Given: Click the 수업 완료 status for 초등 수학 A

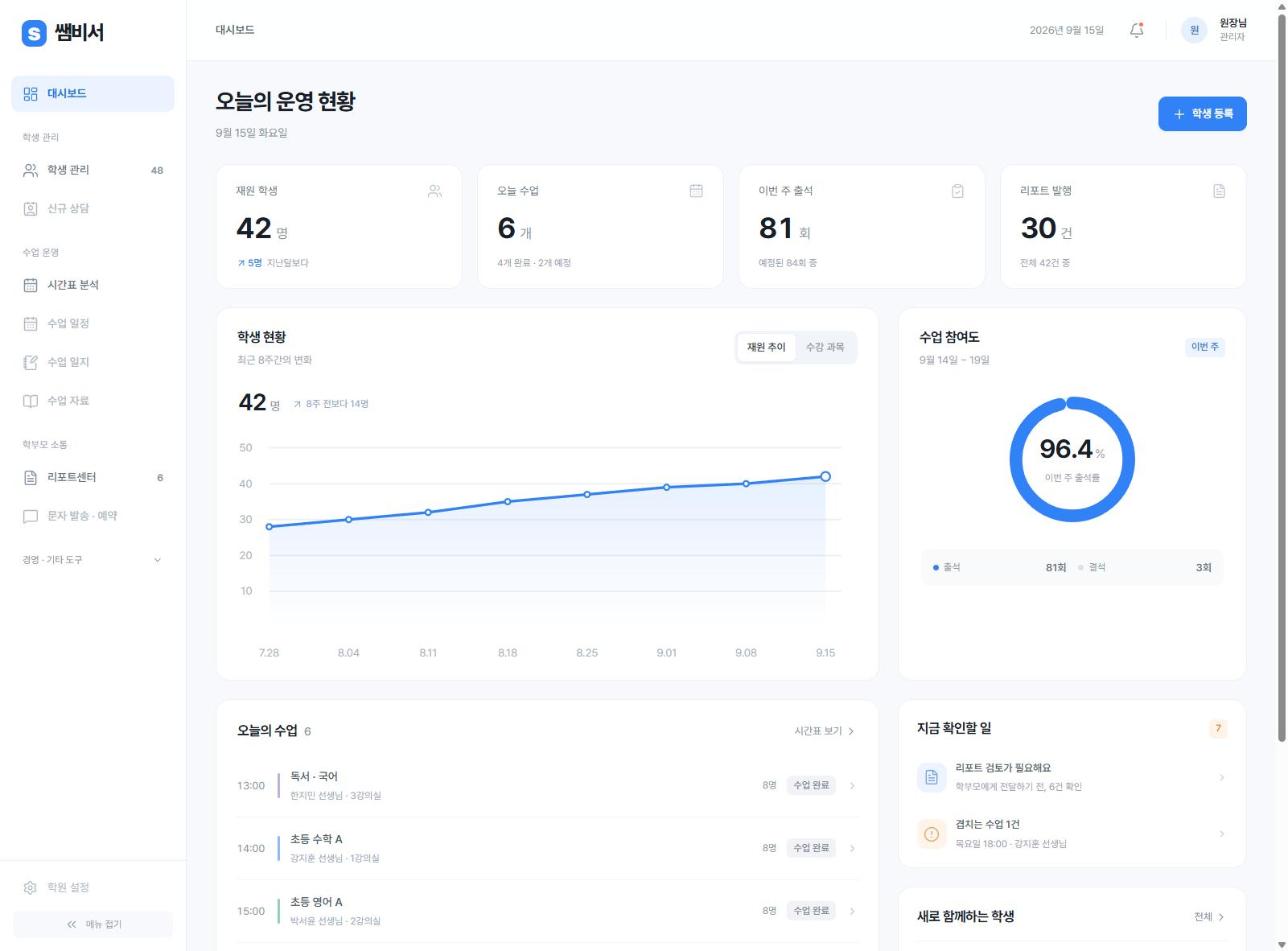Looking at the screenshot, I should click(811, 848).
